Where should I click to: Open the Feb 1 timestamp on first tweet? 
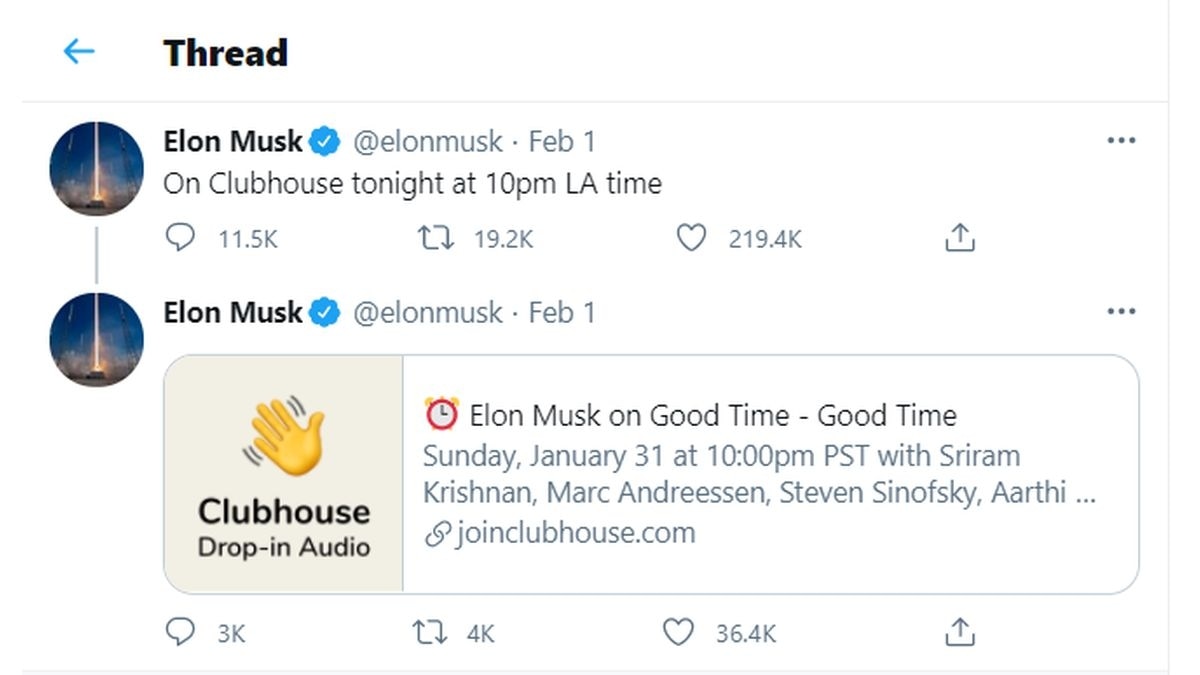(562, 142)
